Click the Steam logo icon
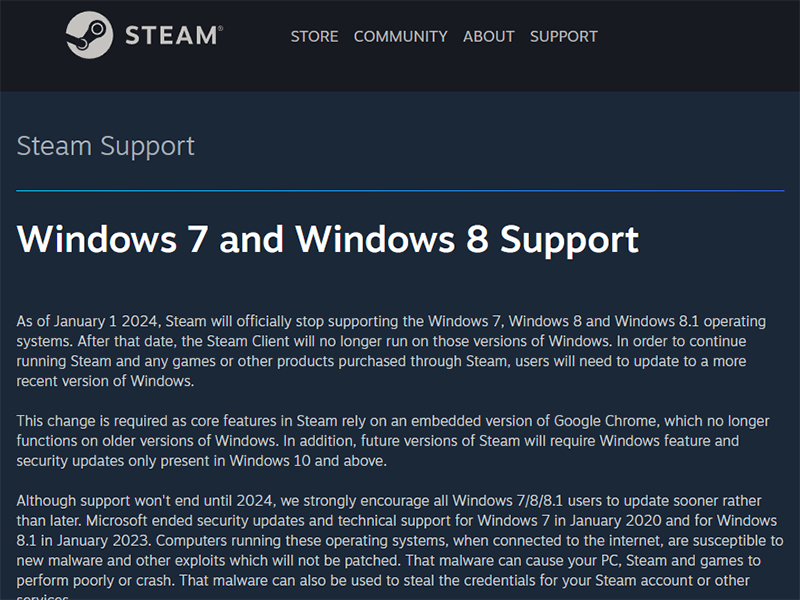This screenshot has height=600, width=800. click(x=89, y=36)
